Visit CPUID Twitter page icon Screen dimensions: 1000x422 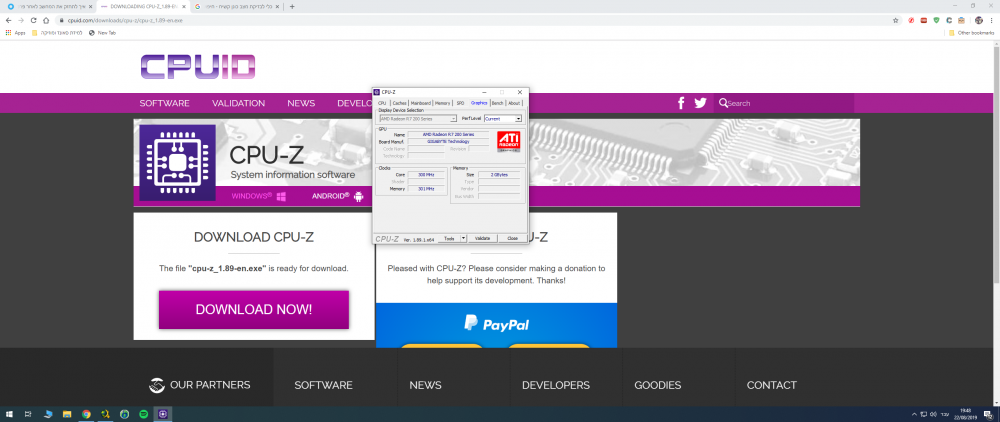[x=700, y=103]
